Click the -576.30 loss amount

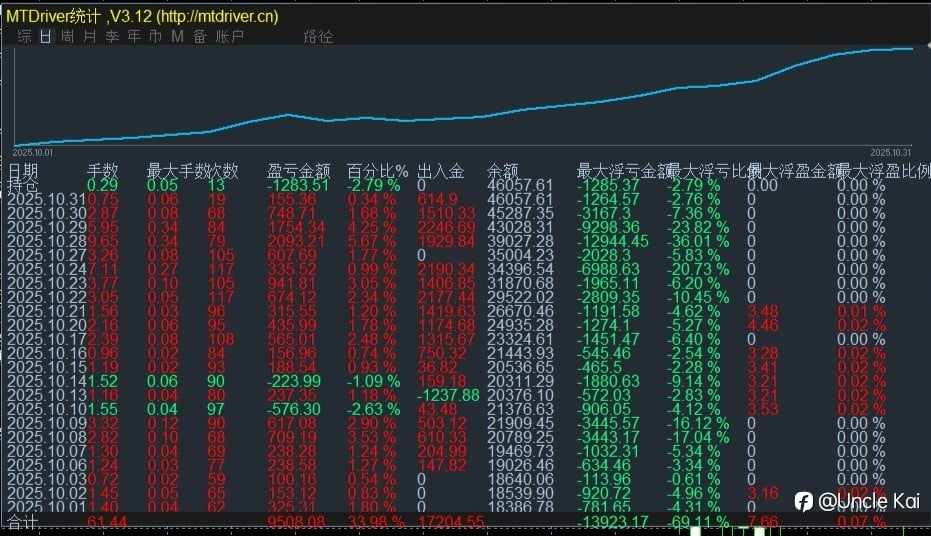(294, 409)
